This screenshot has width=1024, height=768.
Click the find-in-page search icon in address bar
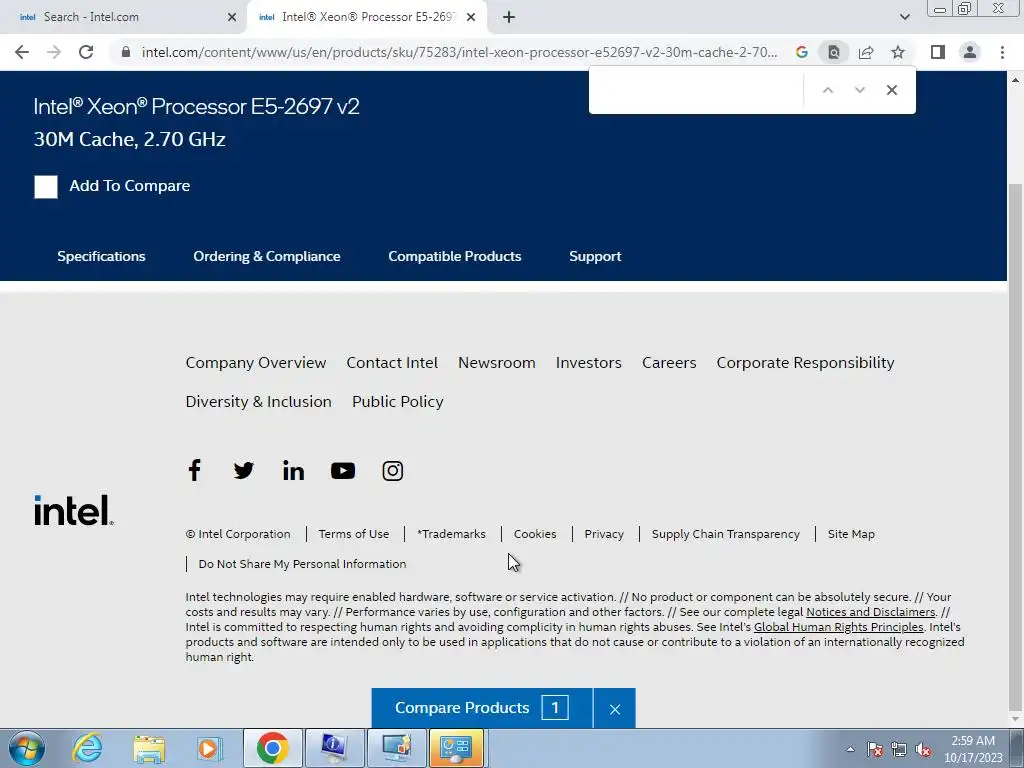point(834,52)
